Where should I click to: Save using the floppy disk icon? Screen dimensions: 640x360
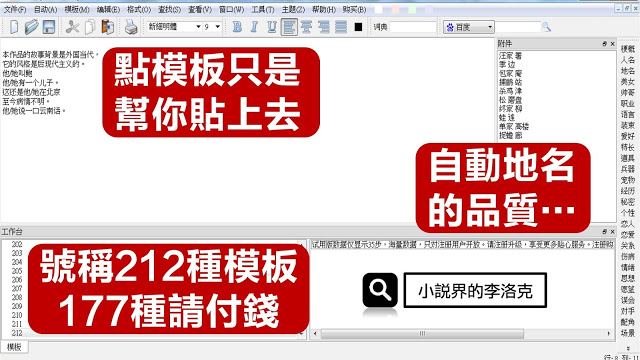tap(49, 27)
